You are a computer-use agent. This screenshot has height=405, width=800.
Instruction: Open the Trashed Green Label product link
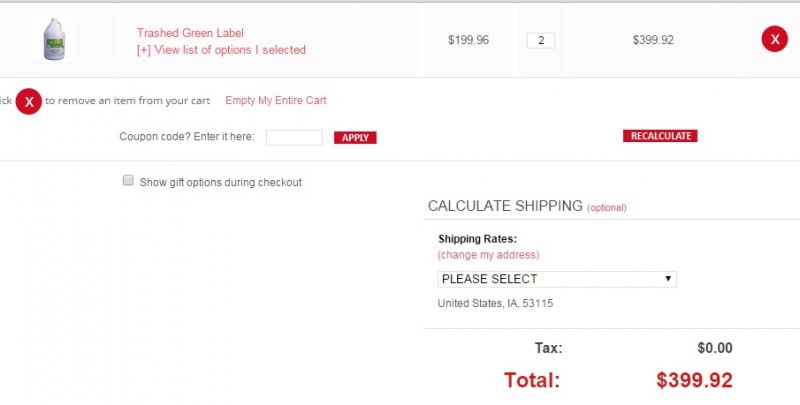(x=190, y=33)
